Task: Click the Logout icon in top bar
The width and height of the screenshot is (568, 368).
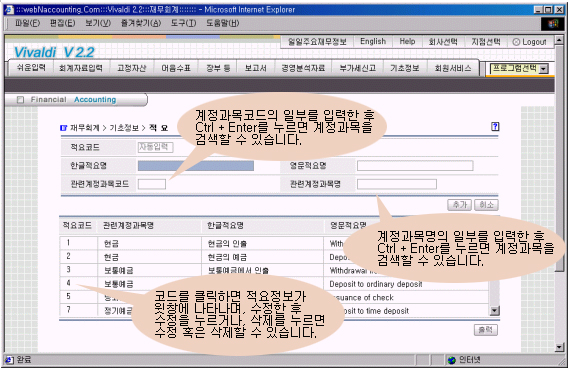Action: [516, 42]
